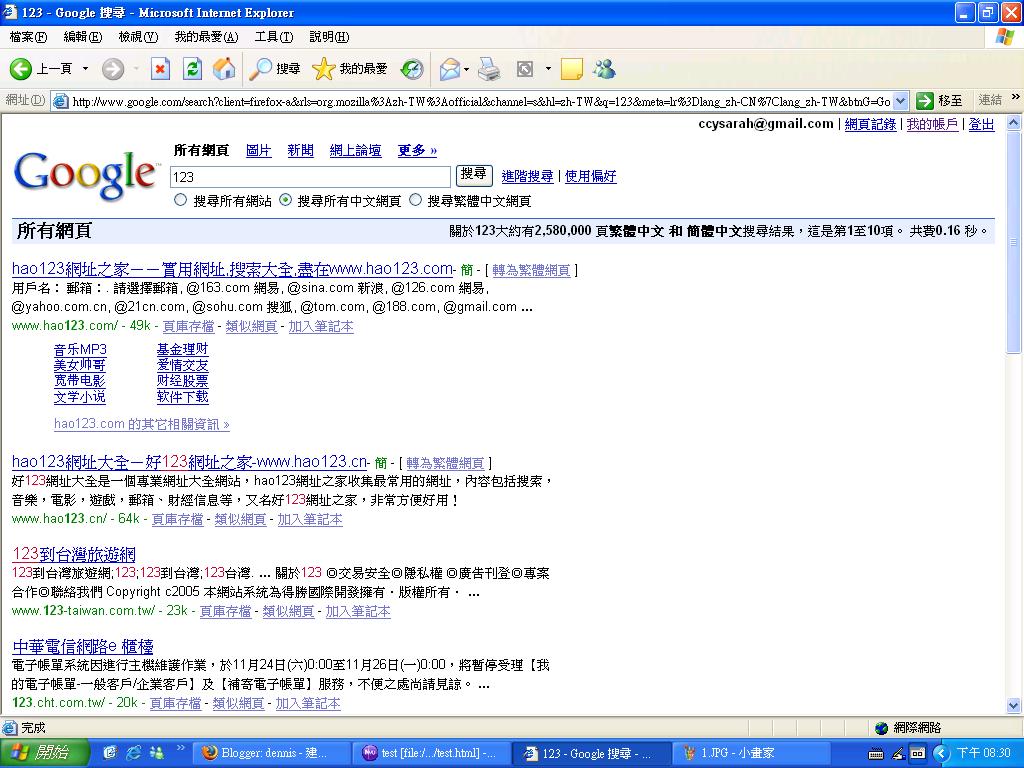Image resolution: width=1024 pixels, height=768 pixels.
Task: Open Messenger via people icon
Action: pos(604,69)
